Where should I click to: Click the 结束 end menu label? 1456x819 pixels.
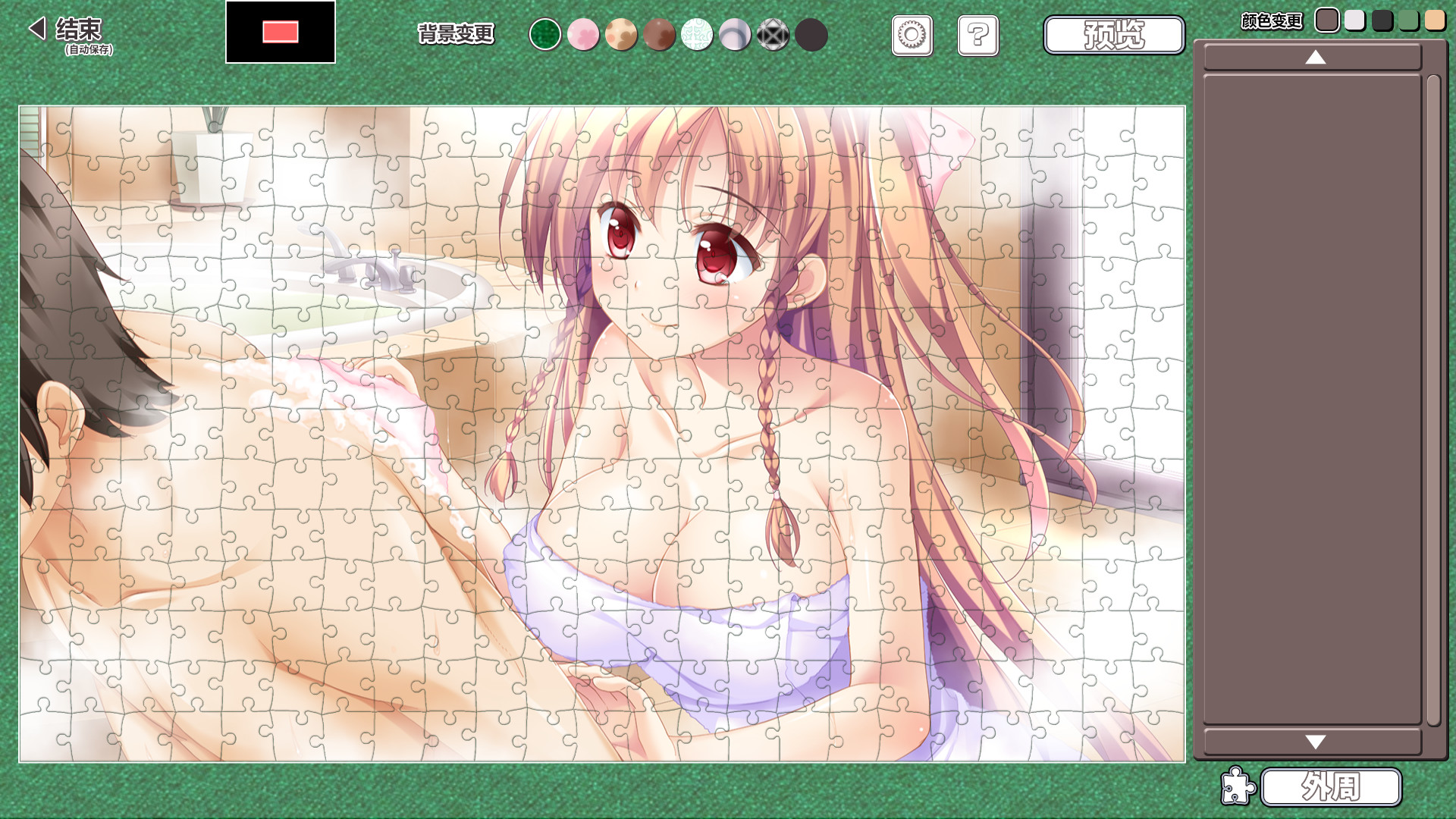click(x=78, y=30)
